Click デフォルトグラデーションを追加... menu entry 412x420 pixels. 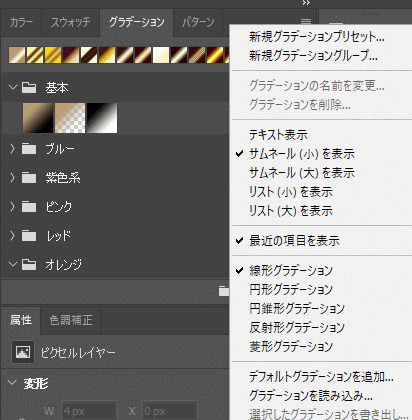click(x=321, y=377)
